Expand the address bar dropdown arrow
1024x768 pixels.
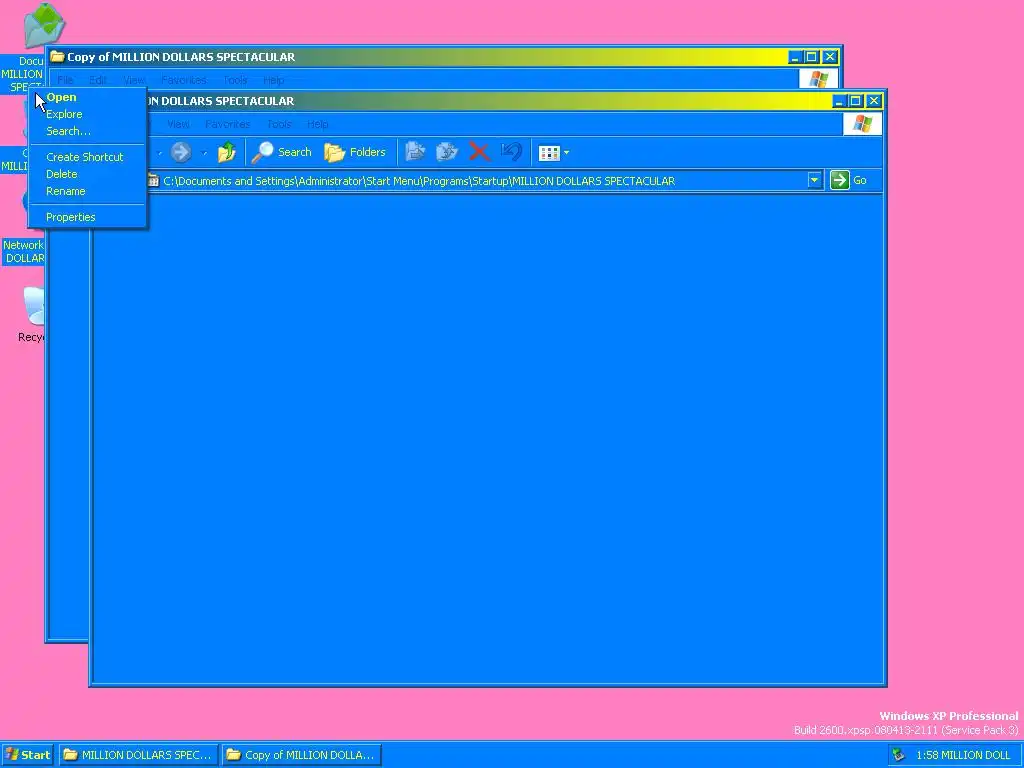coord(814,180)
